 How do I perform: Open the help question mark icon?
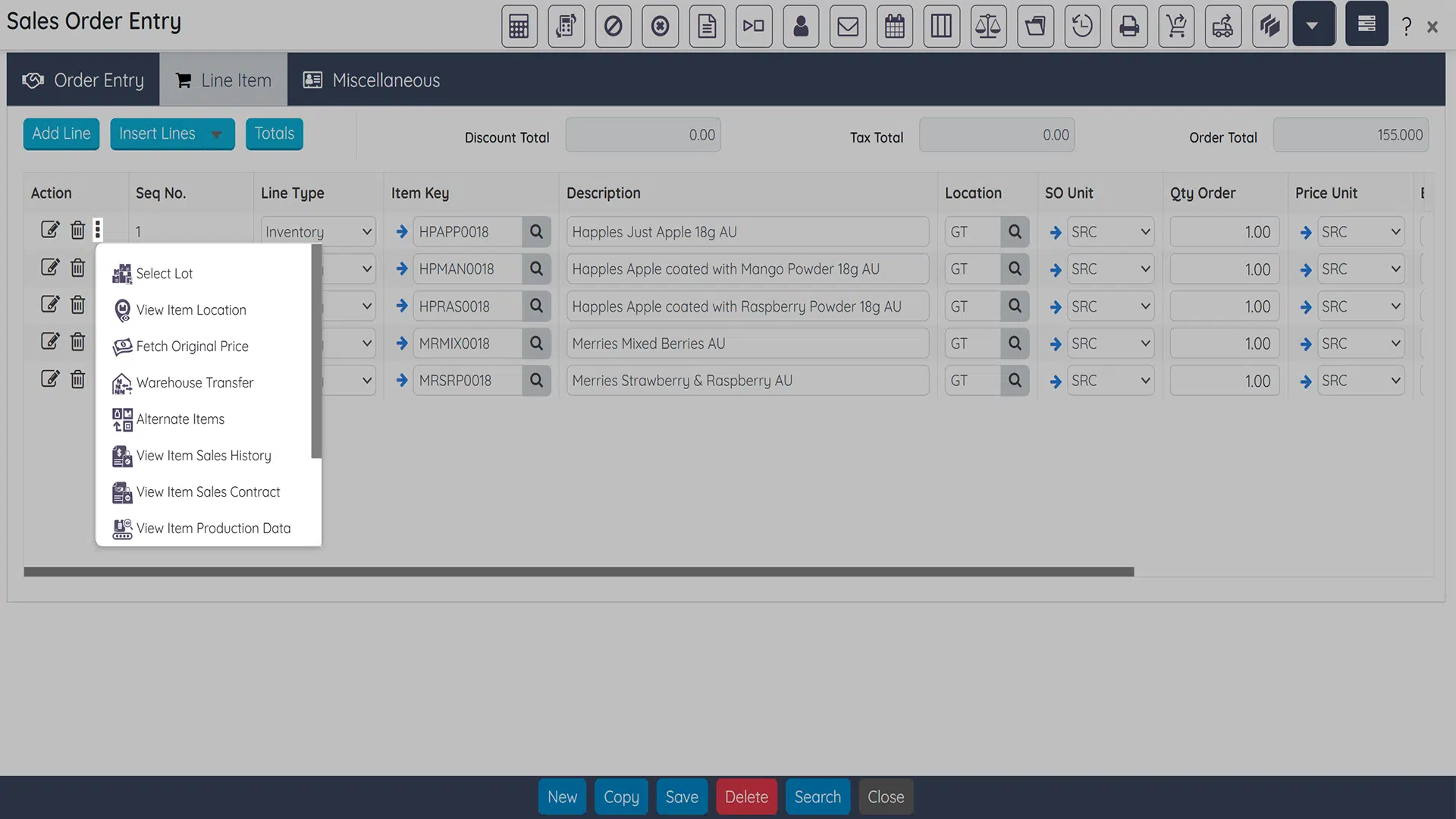1407,27
